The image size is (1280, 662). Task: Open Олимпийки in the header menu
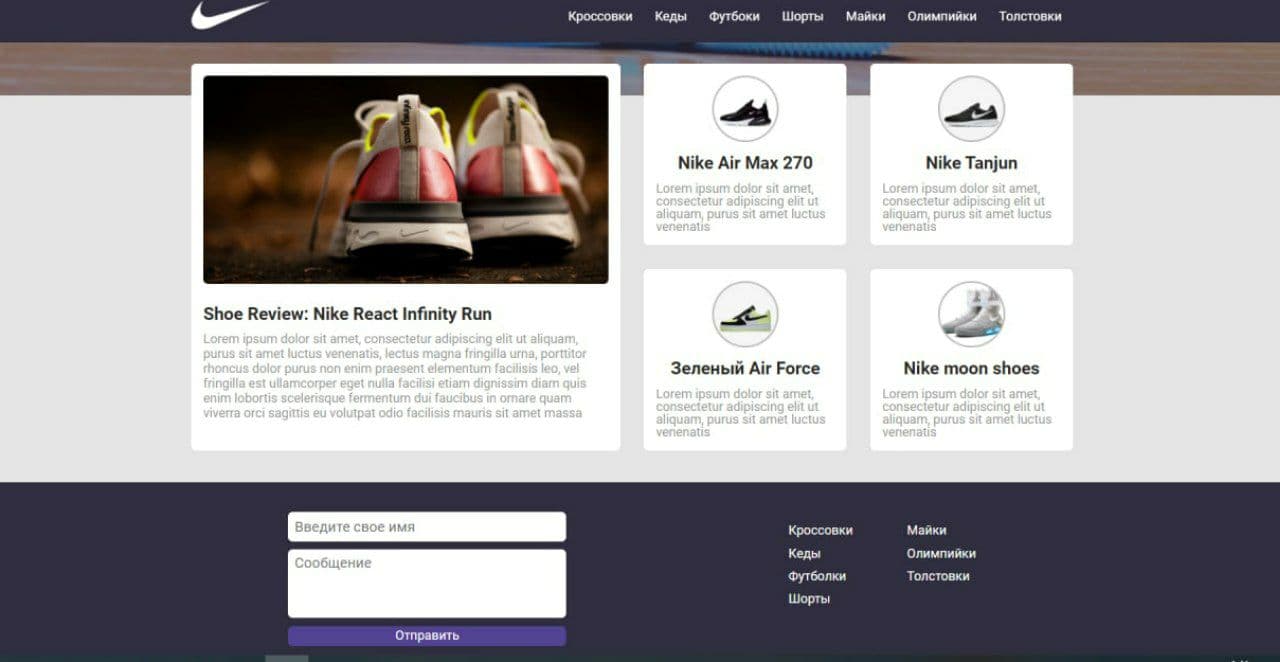[942, 16]
